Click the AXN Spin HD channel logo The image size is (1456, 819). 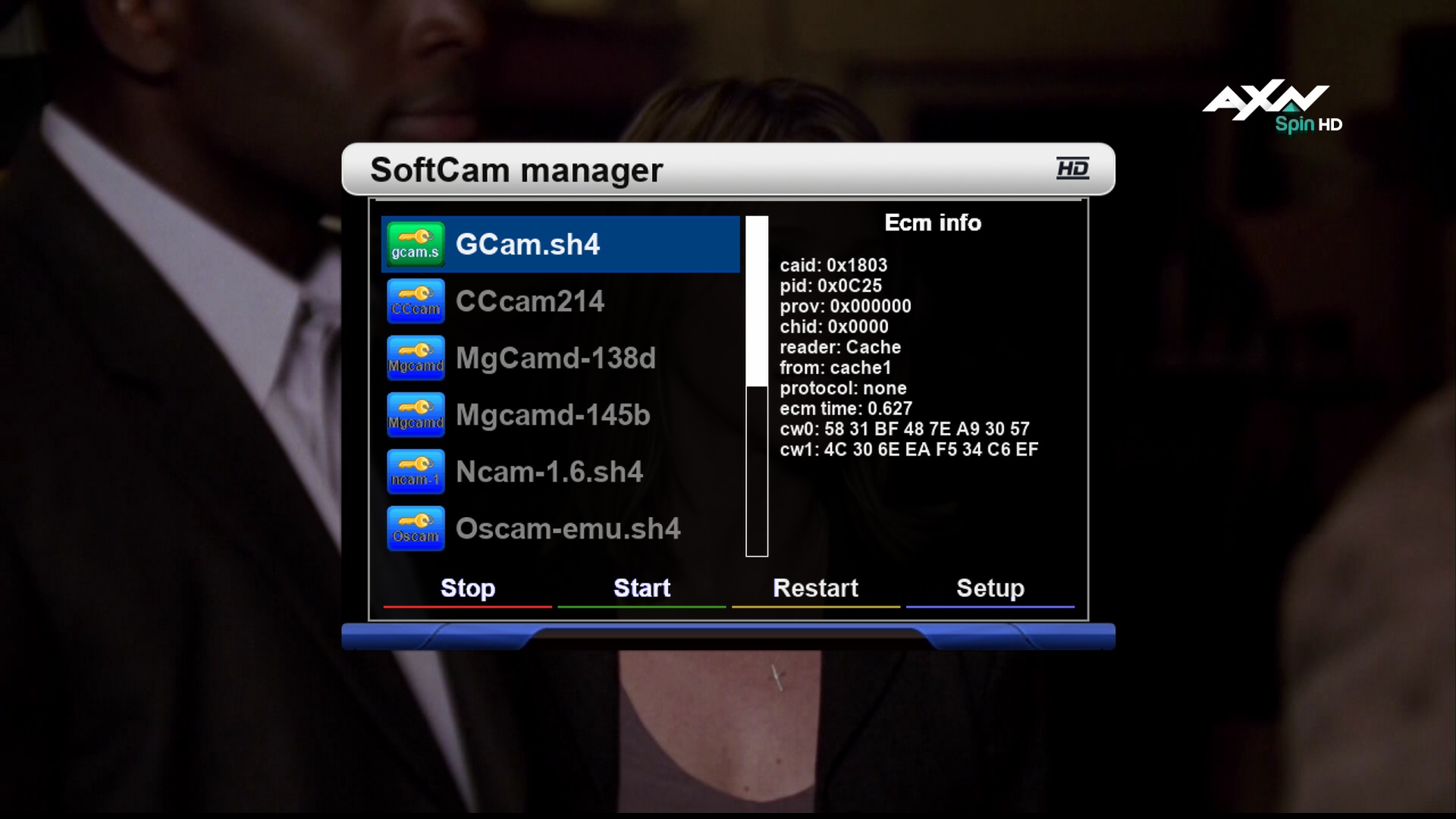(1272, 106)
